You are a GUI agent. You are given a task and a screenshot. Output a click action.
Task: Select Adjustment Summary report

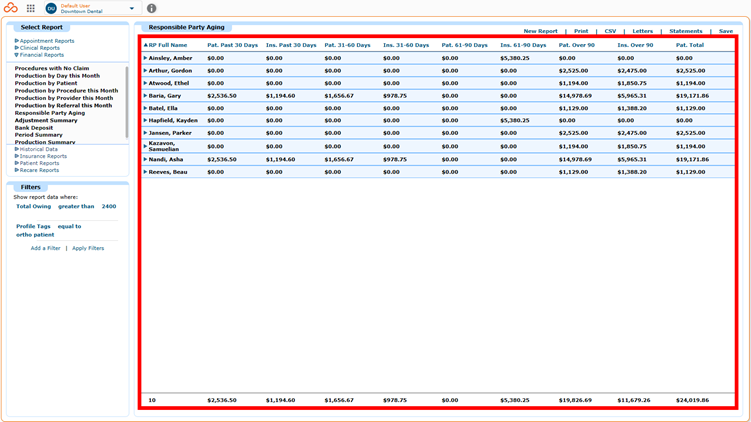(x=46, y=121)
